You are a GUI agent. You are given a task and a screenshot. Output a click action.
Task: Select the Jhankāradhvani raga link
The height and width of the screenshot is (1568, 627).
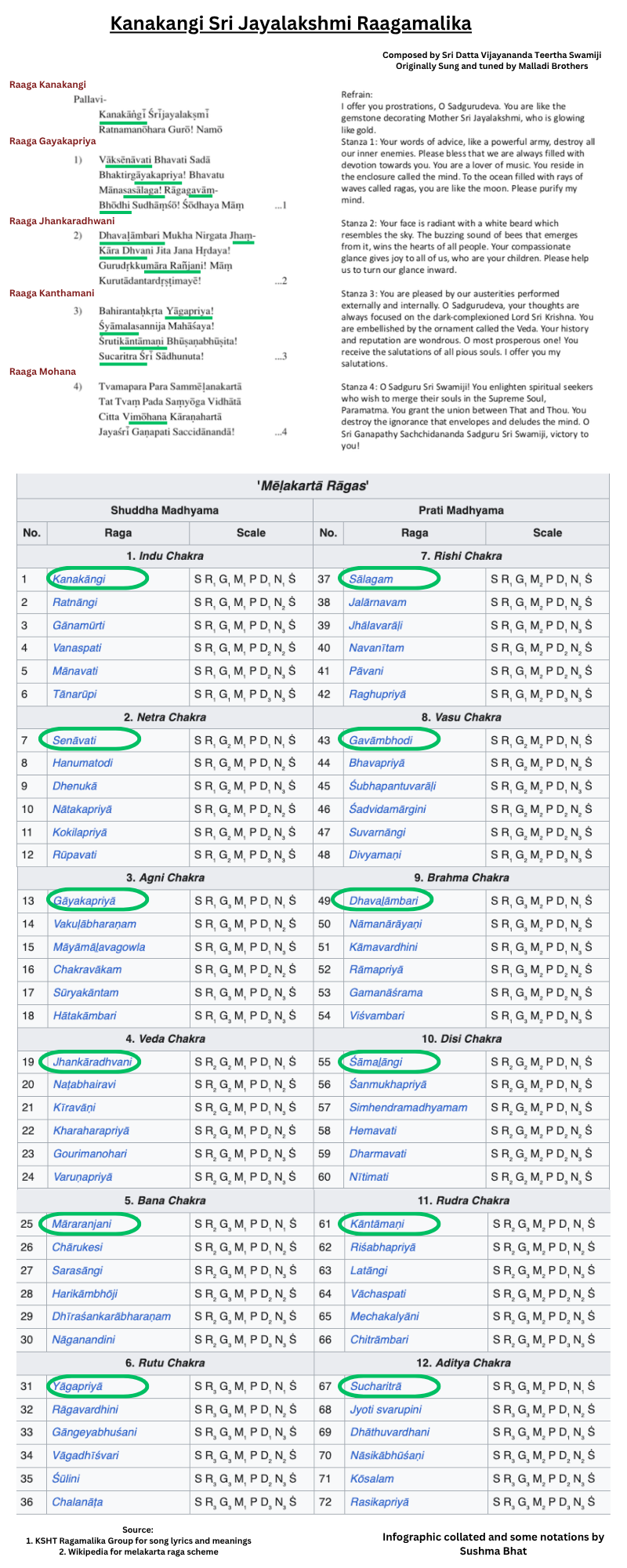coord(92,1062)
